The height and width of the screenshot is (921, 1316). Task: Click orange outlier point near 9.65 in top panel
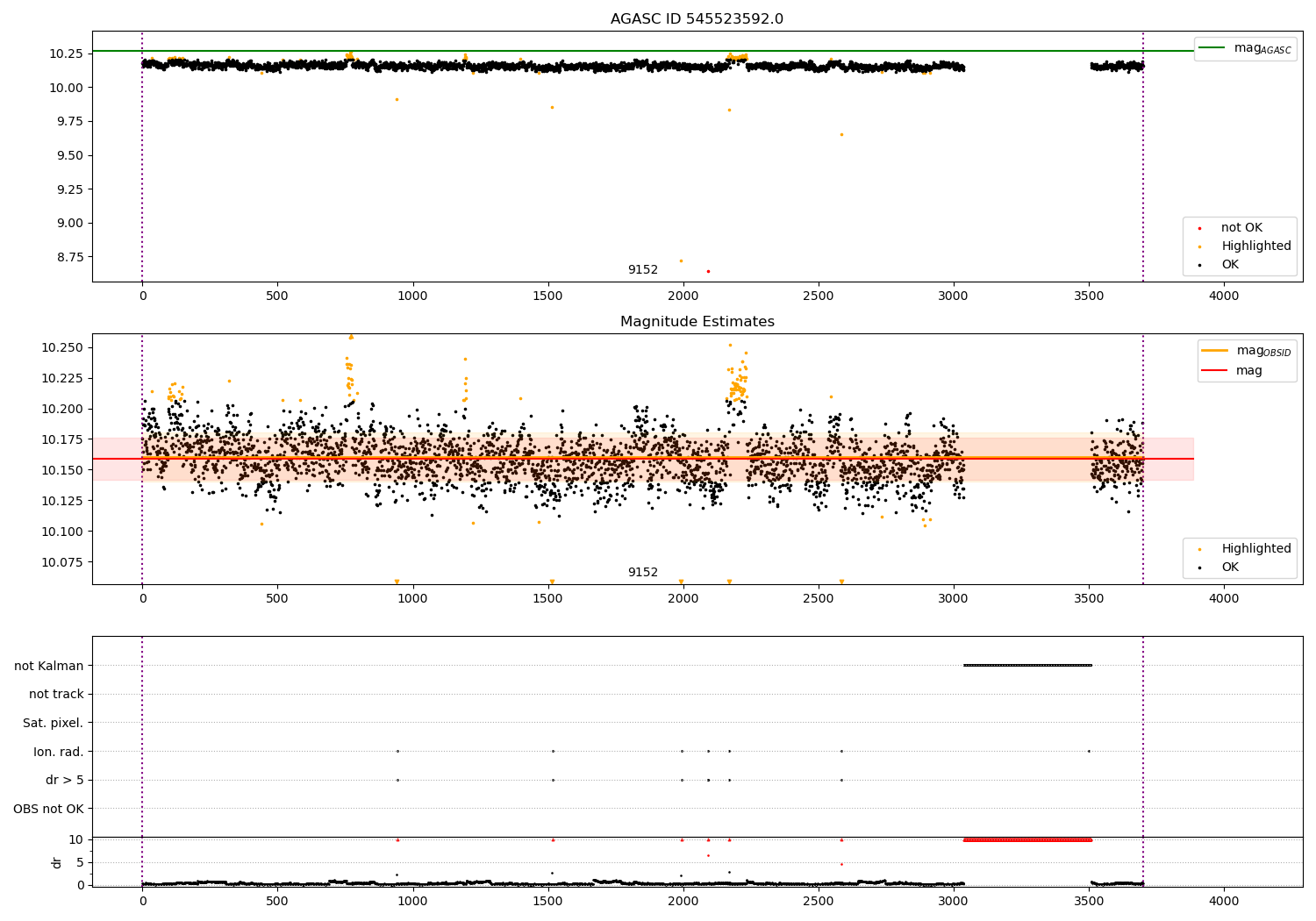coord(841,134)
